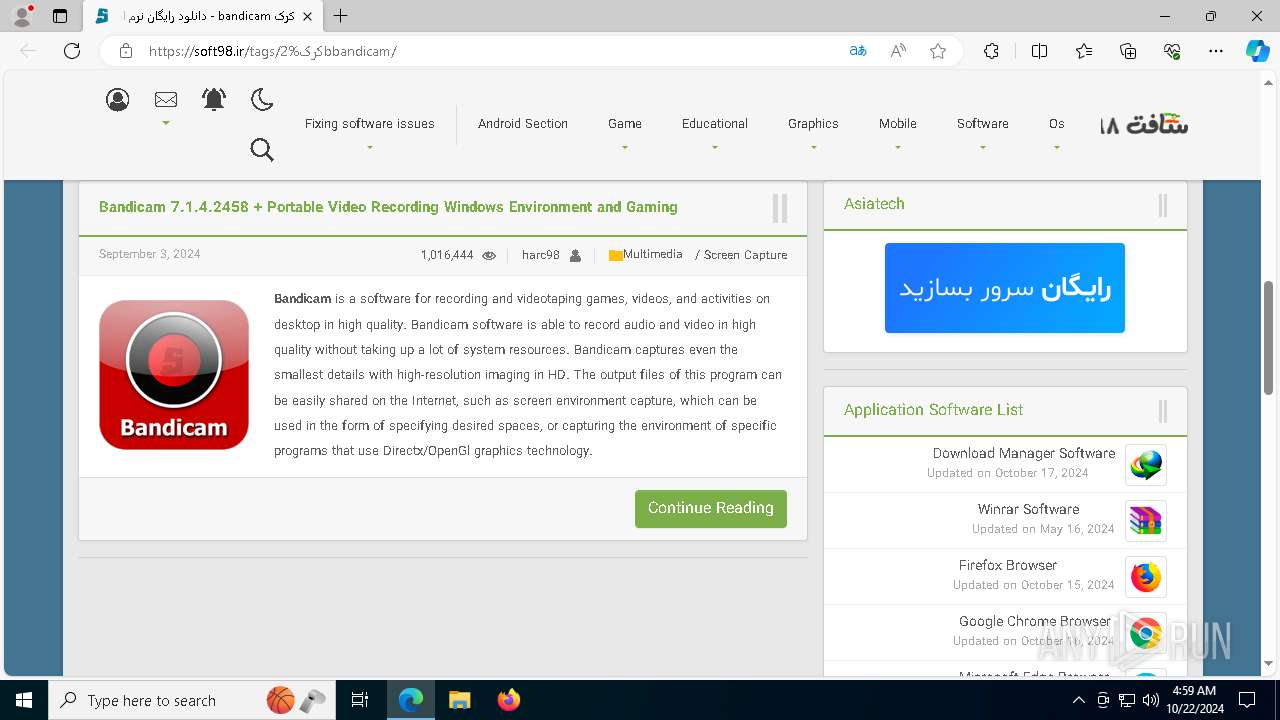
Task: Expand the Educational dropdown menu
Action: click(714, 124)
